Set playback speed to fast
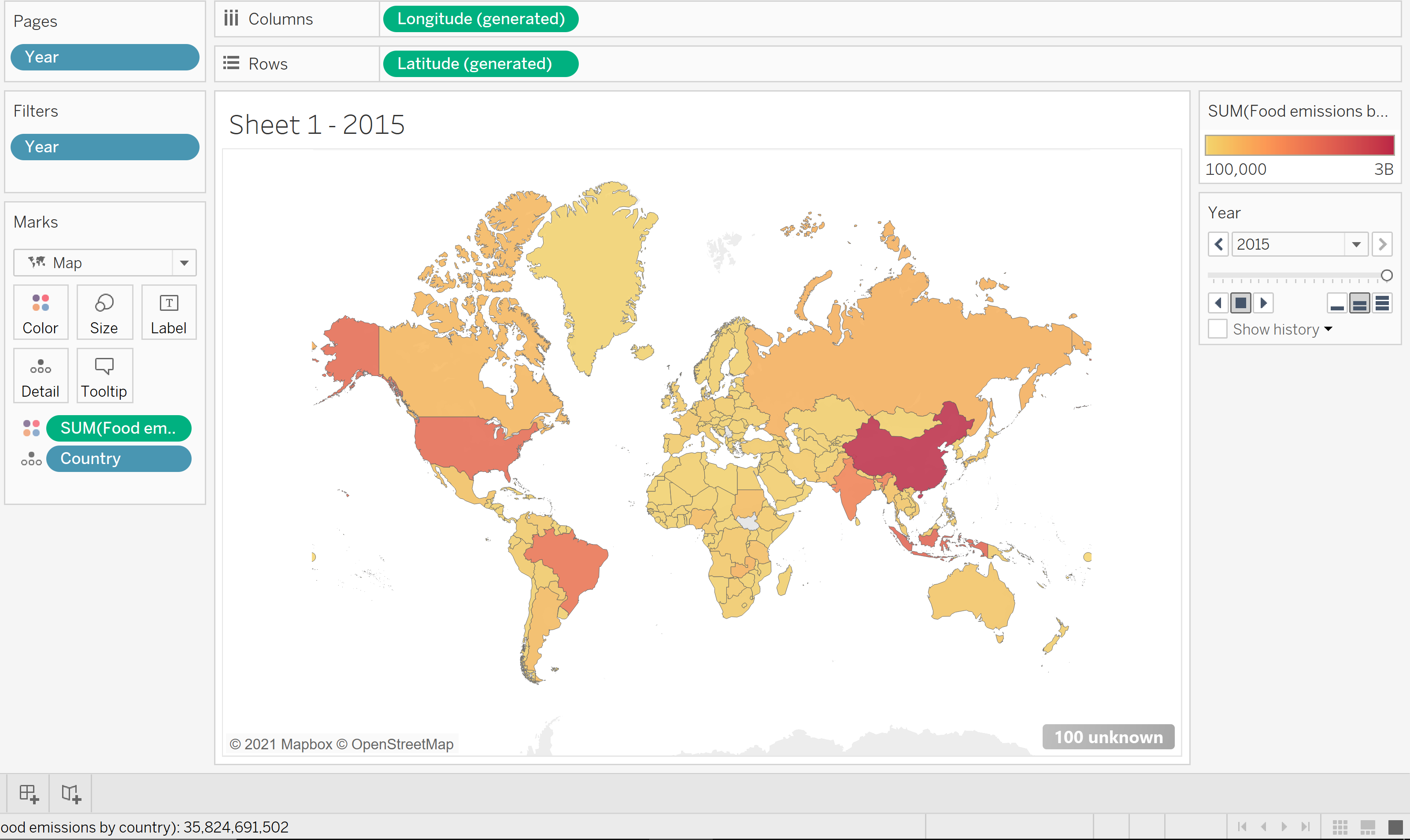The width and height of the screenshot is (1410, 840). tap(1382, 303)
